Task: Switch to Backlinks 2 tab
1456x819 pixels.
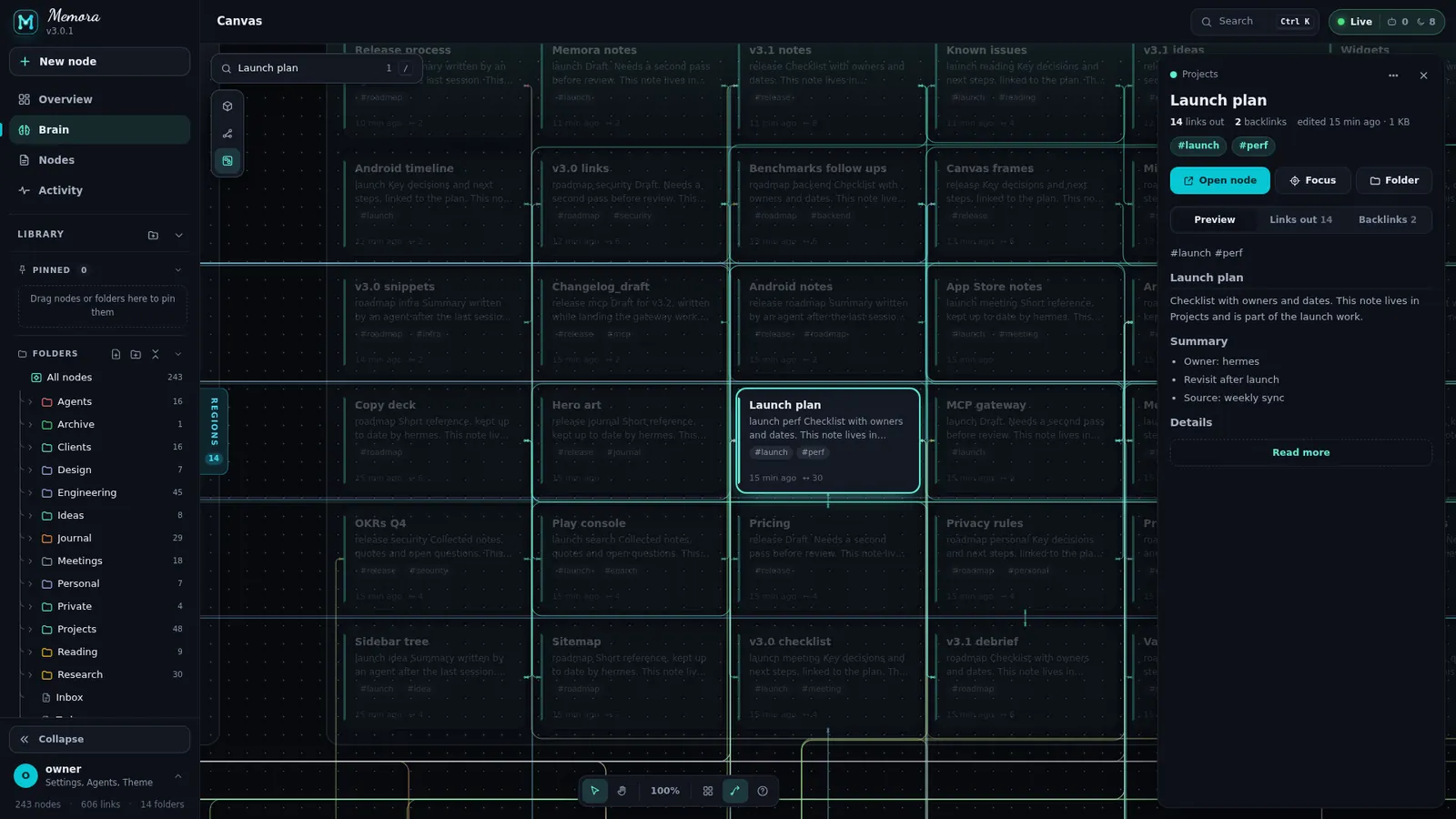Action: [x=1387, y=220]
